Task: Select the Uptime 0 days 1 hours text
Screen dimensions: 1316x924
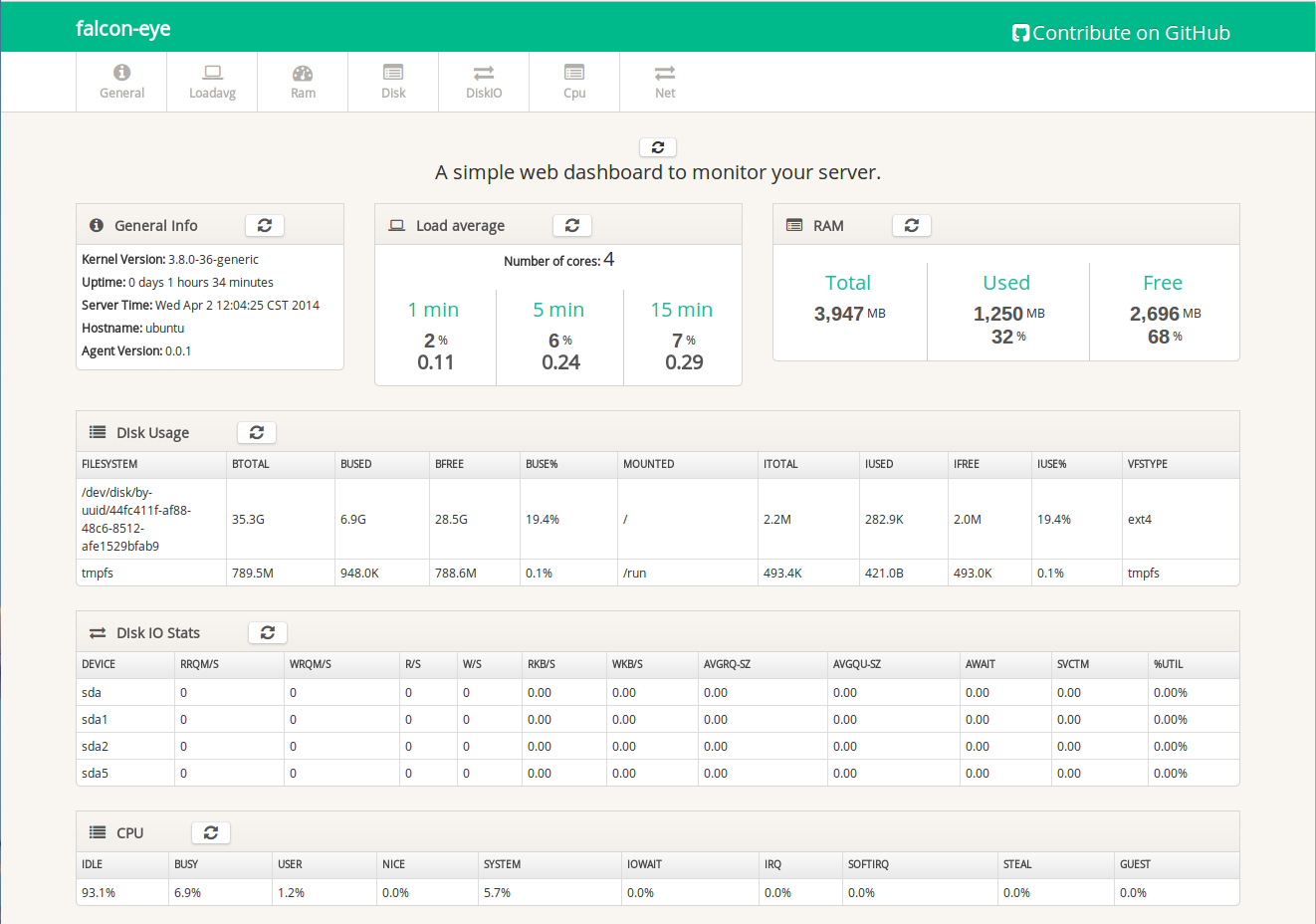Action: (177, 283)
